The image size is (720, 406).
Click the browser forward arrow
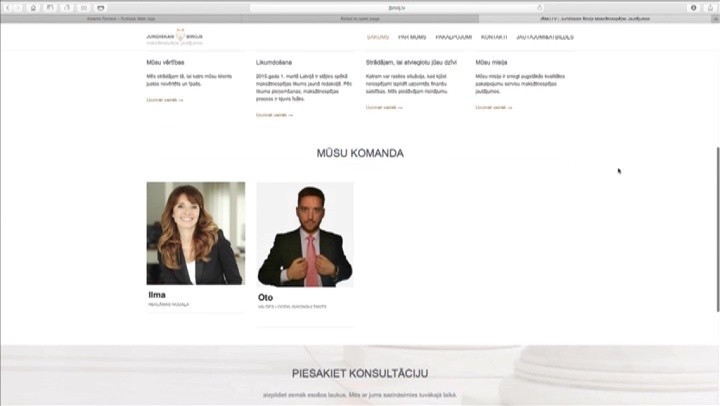click(x=18, y=8)
